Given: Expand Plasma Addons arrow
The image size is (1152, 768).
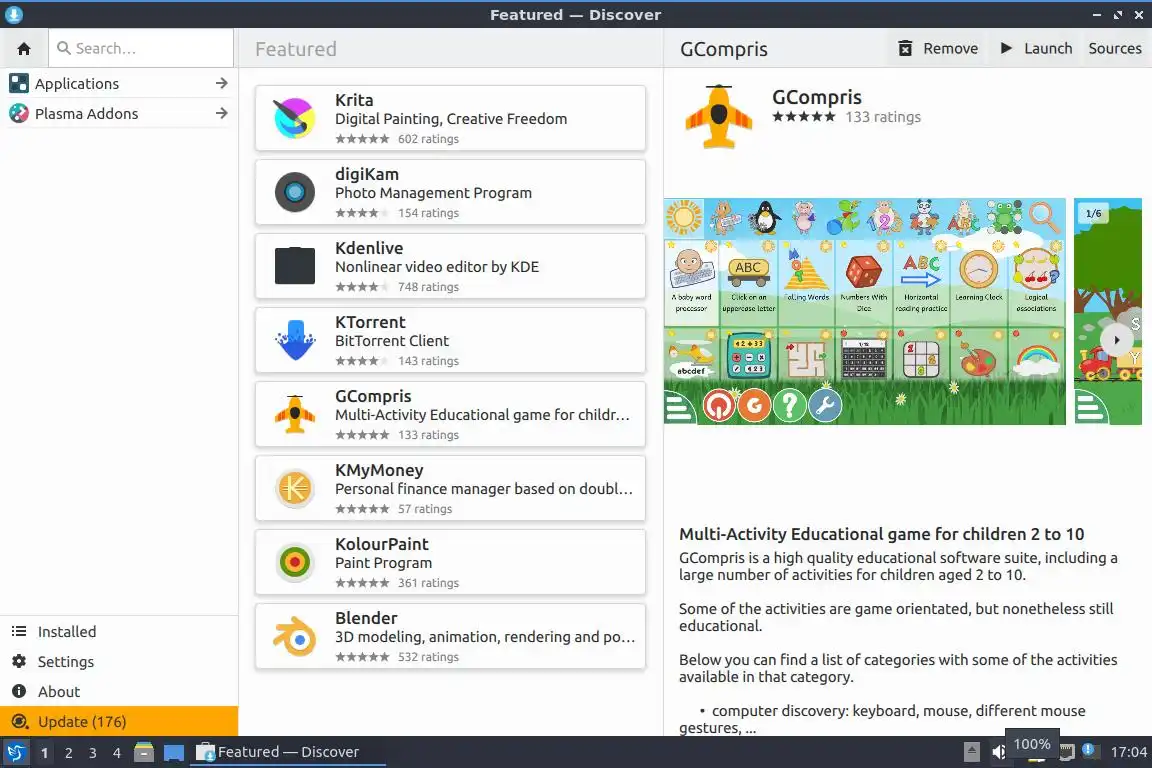Looking at the screenshot, I should [221, 114].
